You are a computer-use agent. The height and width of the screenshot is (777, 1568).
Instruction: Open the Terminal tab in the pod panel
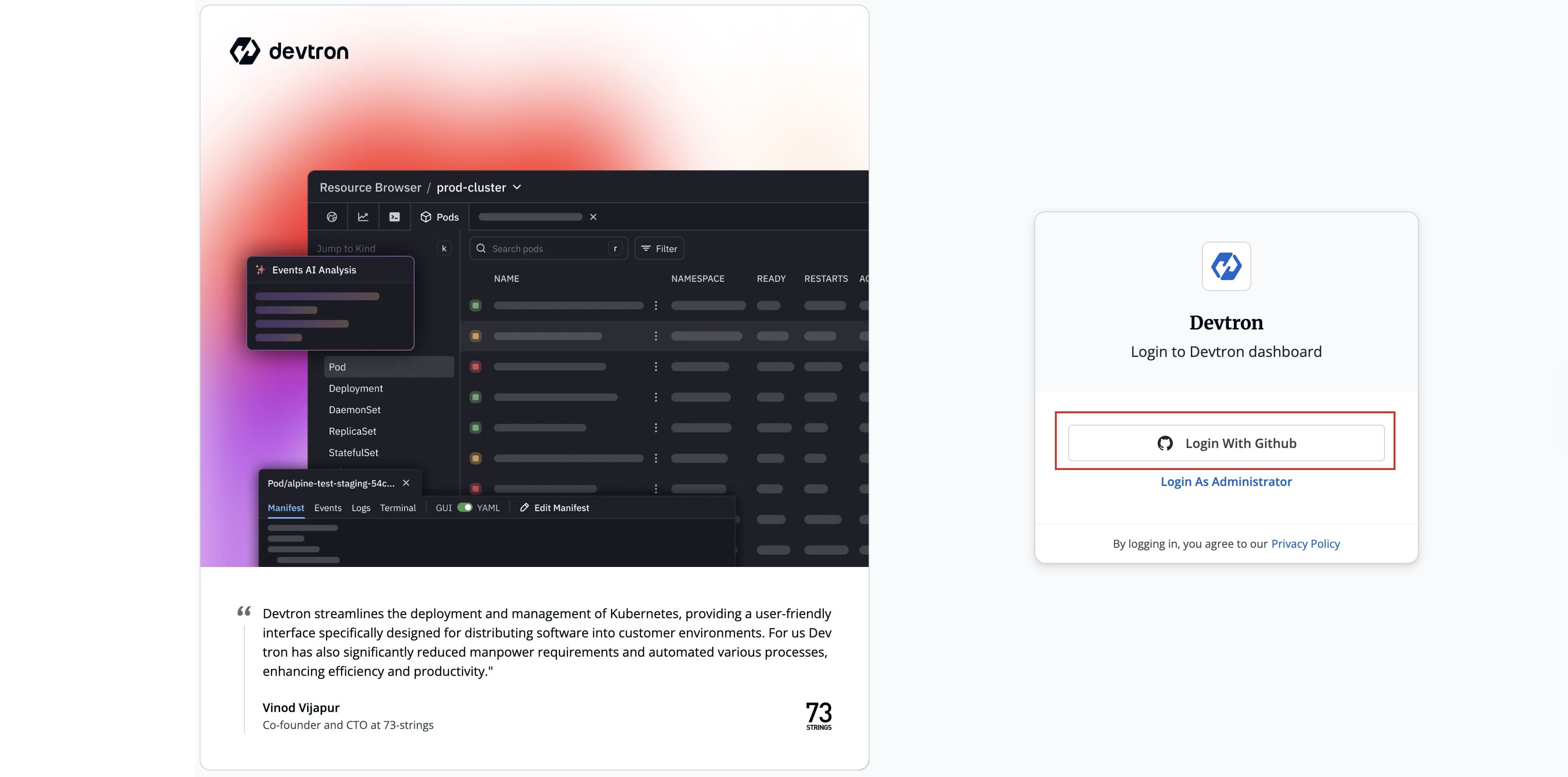[397, 508]
